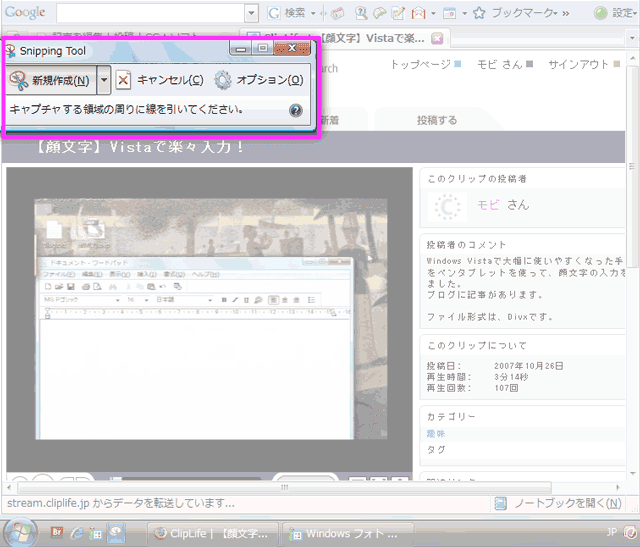The height and width of the screenshot is (547, 640).
Task: Open the new-snip type dropdown arrow
Action: coord(104,80)
